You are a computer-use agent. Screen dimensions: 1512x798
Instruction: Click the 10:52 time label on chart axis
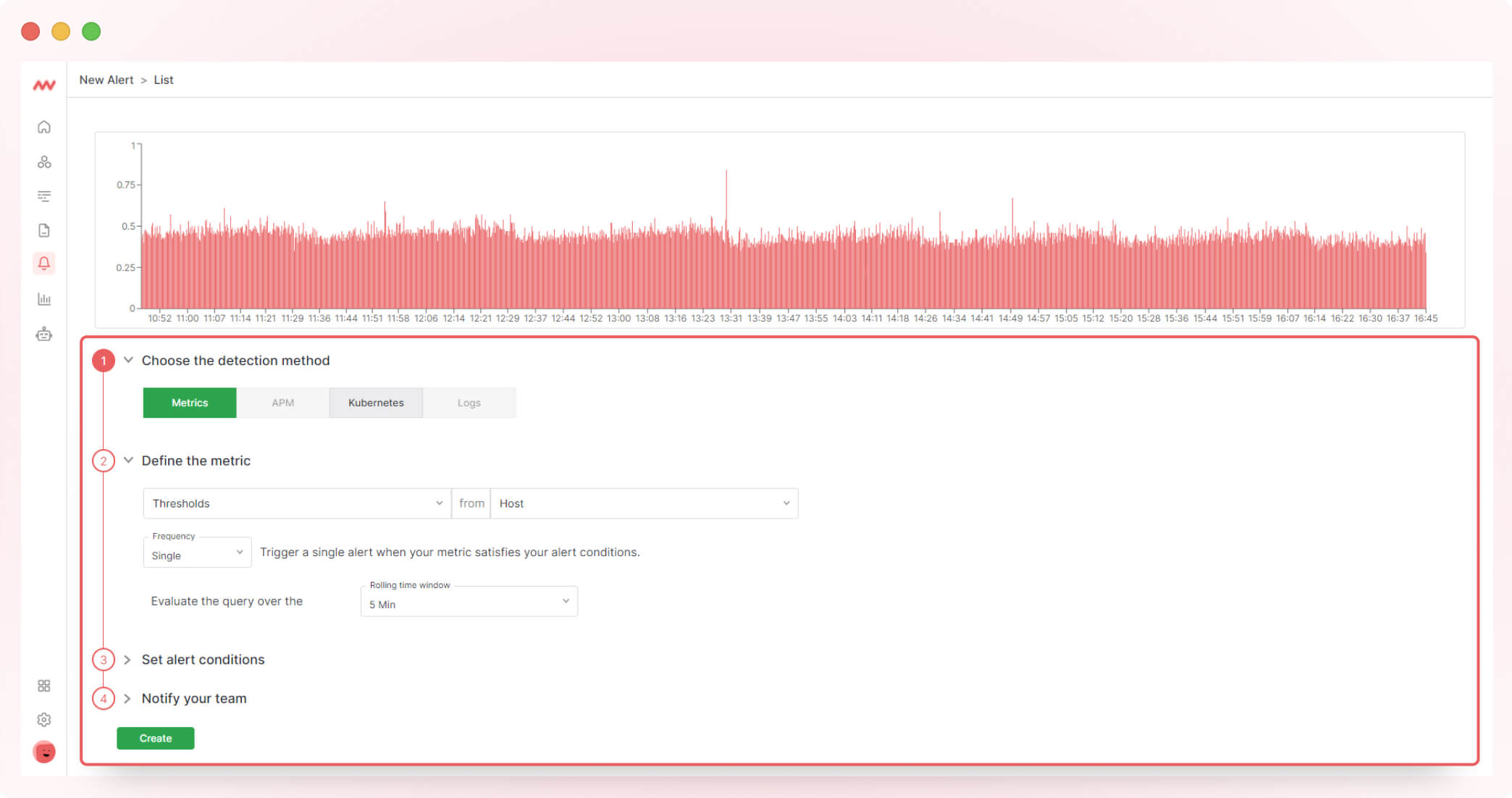[x=159, y=319]
